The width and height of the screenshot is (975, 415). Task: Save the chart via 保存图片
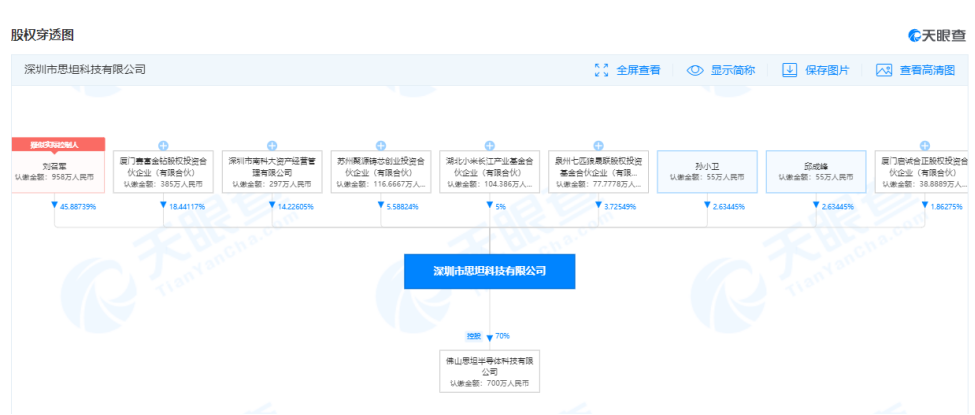point(827,70)
